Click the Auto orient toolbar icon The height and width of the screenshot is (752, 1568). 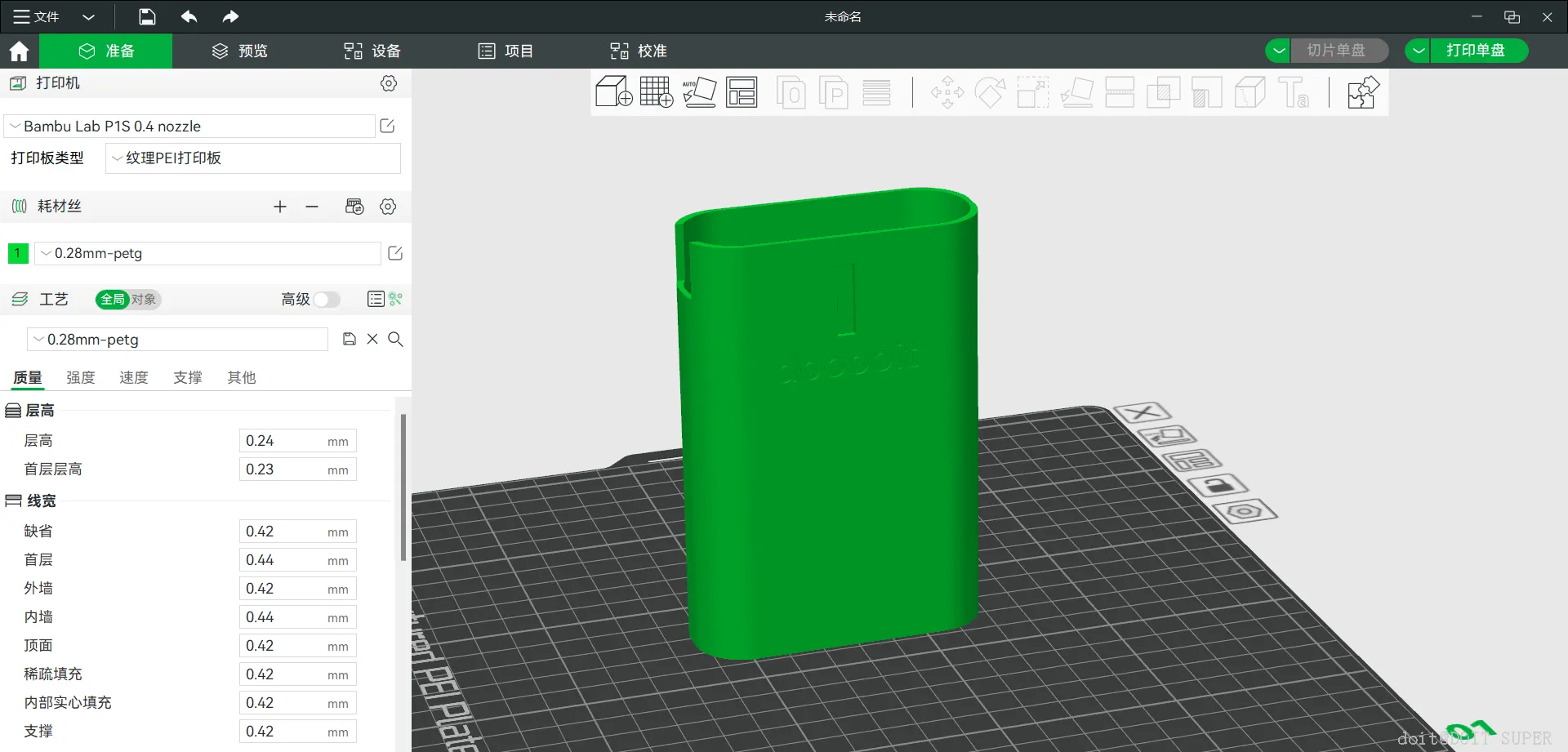tap(699, 92)
